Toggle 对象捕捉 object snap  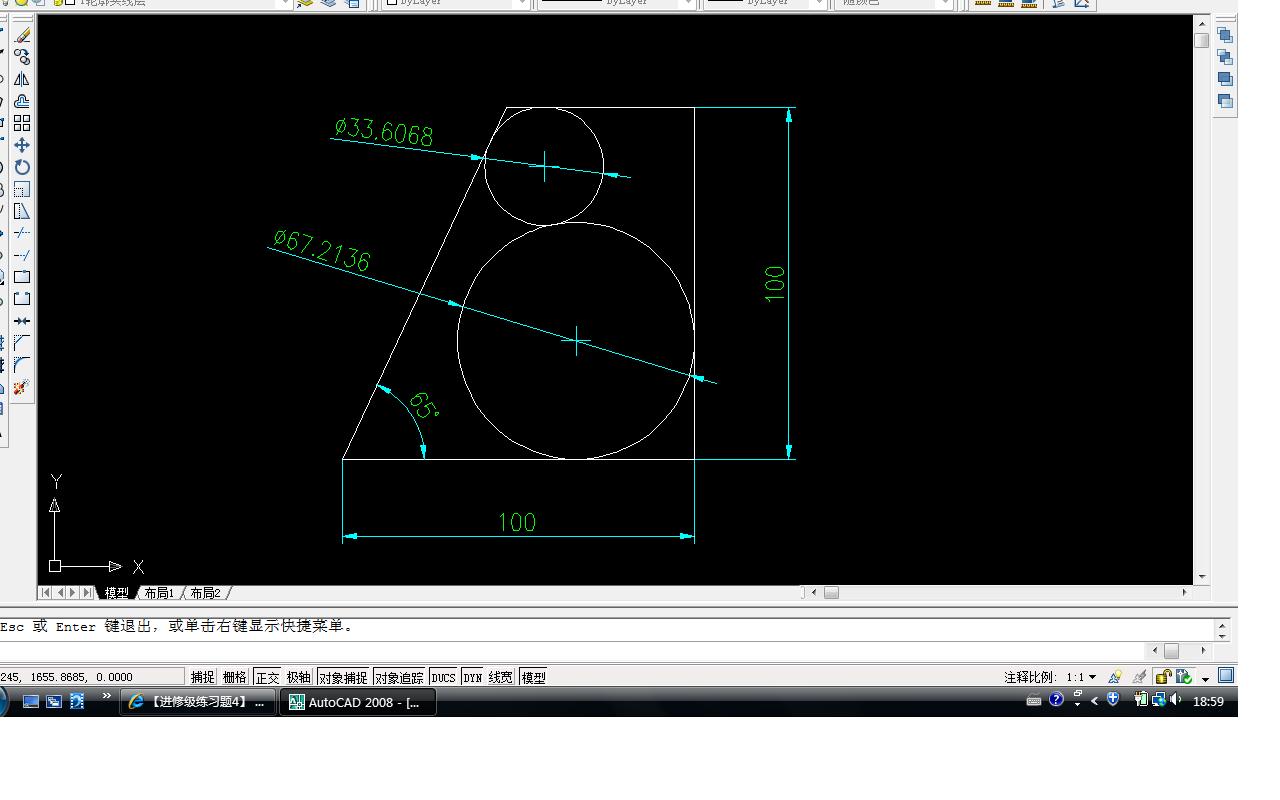point(343,677)
